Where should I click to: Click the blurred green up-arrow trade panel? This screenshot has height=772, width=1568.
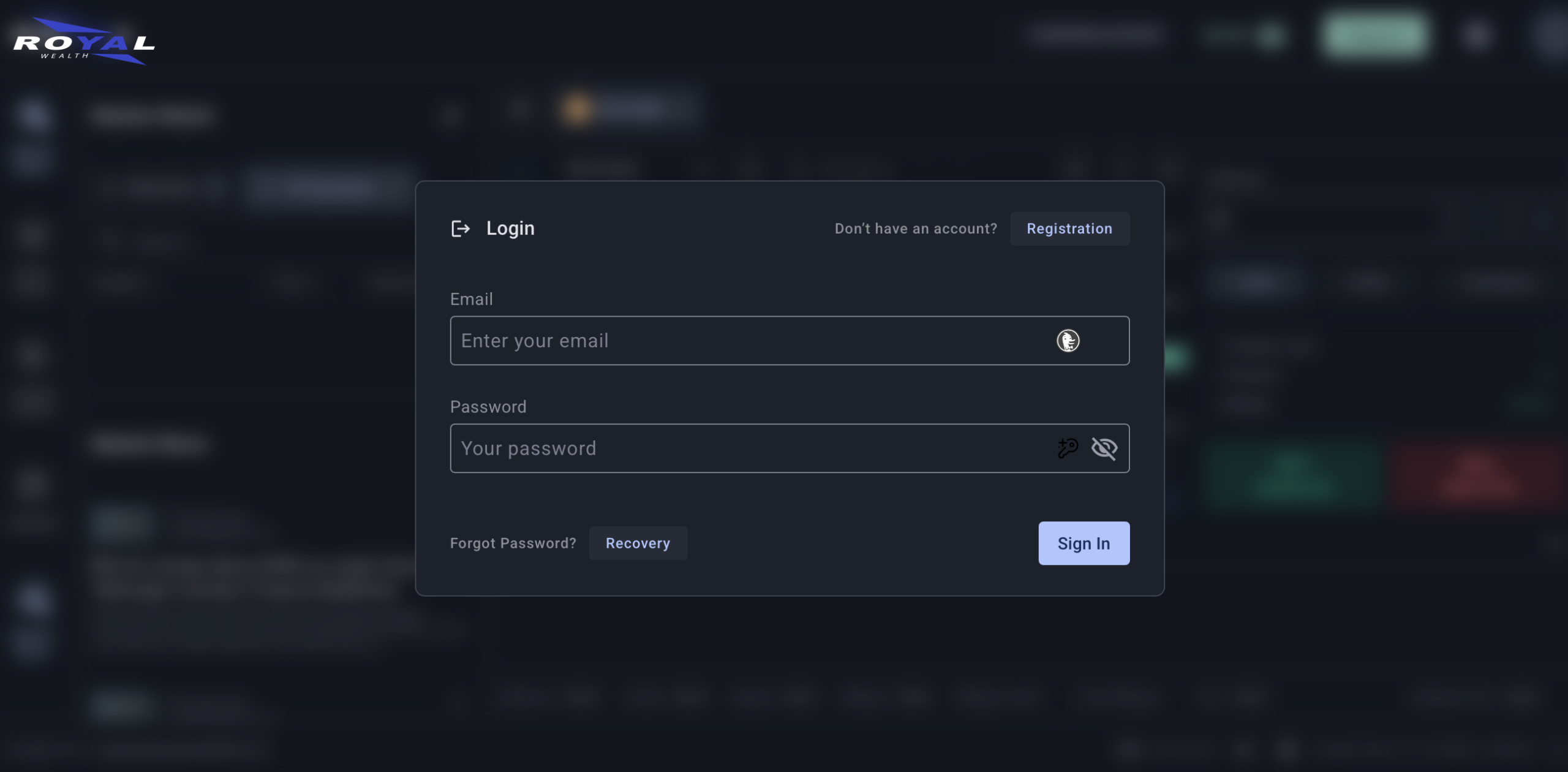pyautogui.click(x=1294, y=474)
